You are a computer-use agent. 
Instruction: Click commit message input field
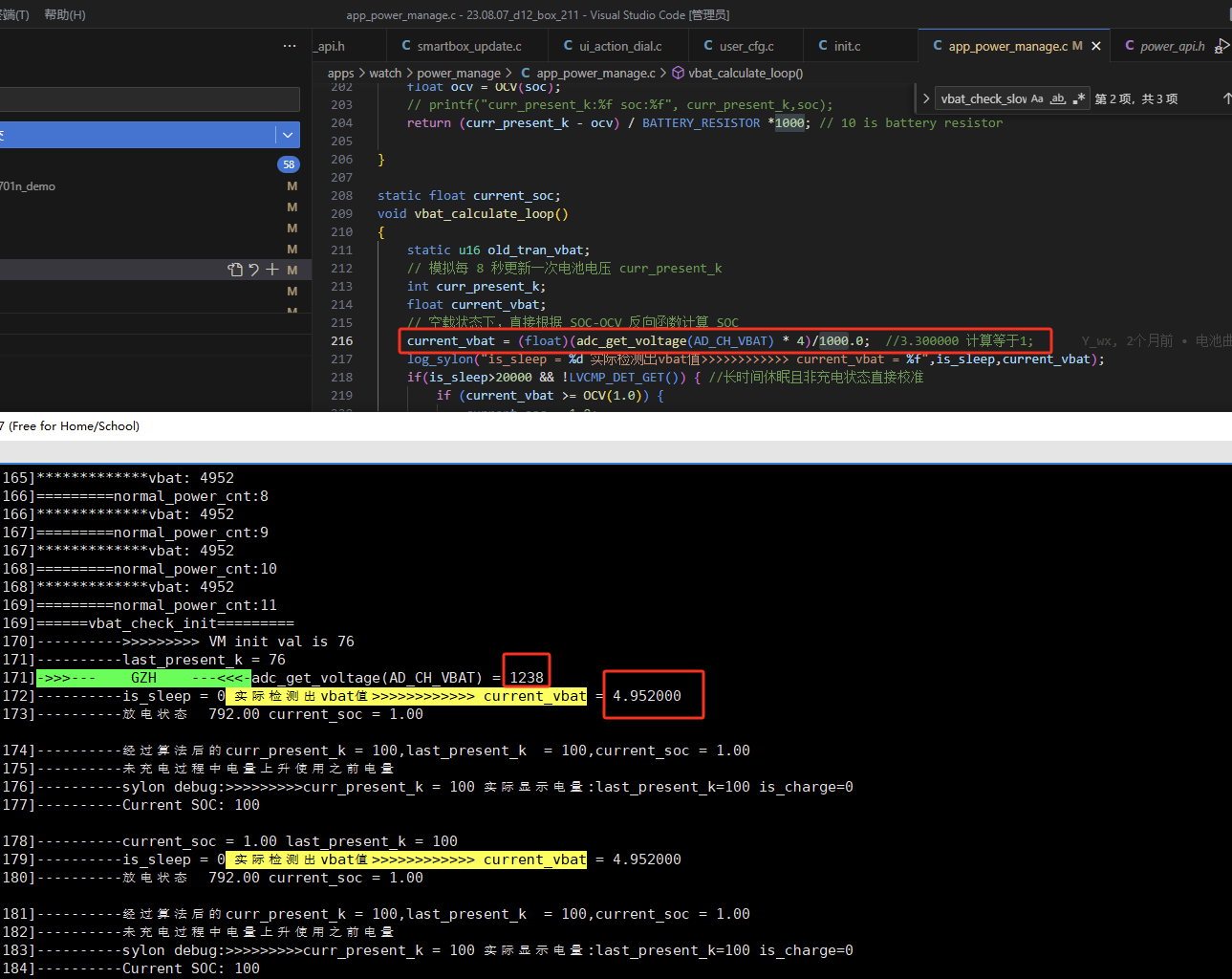[150, 98]
